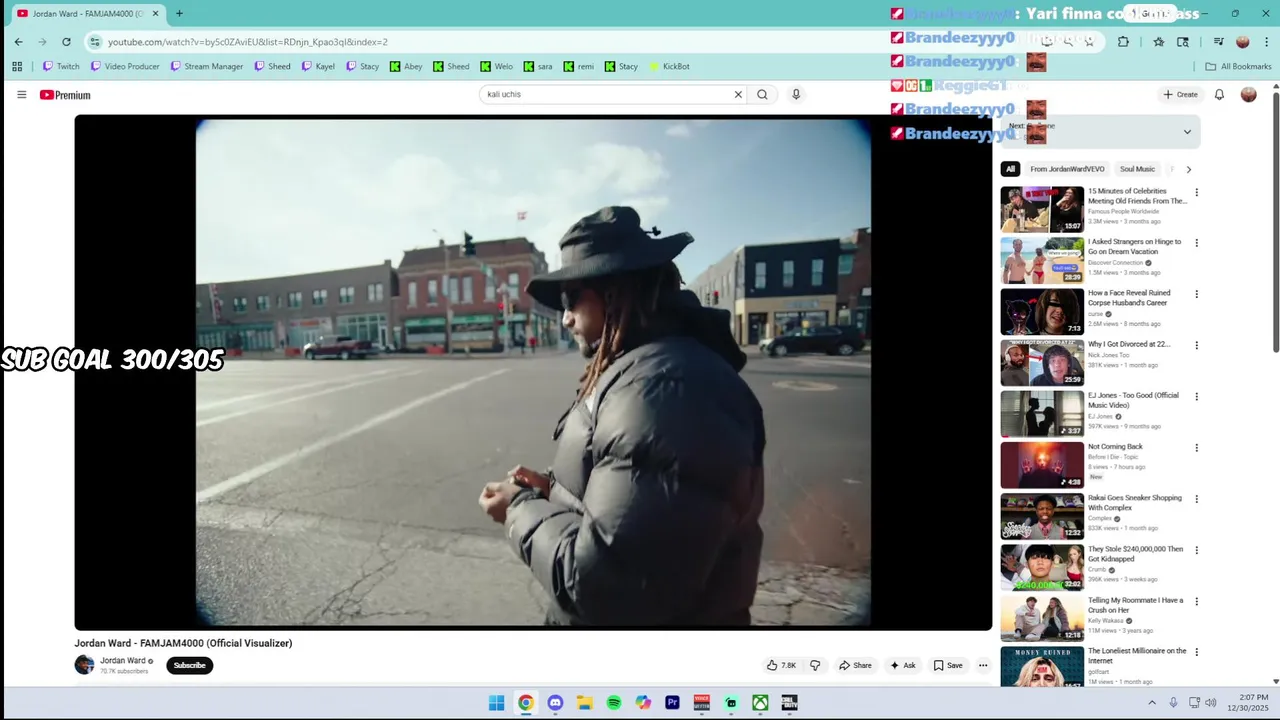The image size is (1280, 720).
Task: Like the Jordan Ward video
Action: (781, 665)
